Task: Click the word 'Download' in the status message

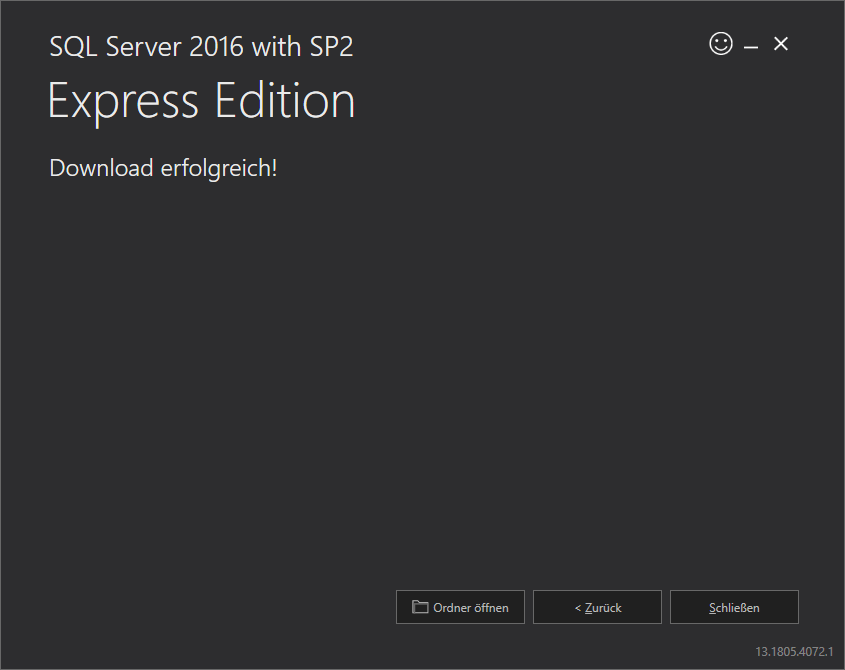Action: coord(101,168)
